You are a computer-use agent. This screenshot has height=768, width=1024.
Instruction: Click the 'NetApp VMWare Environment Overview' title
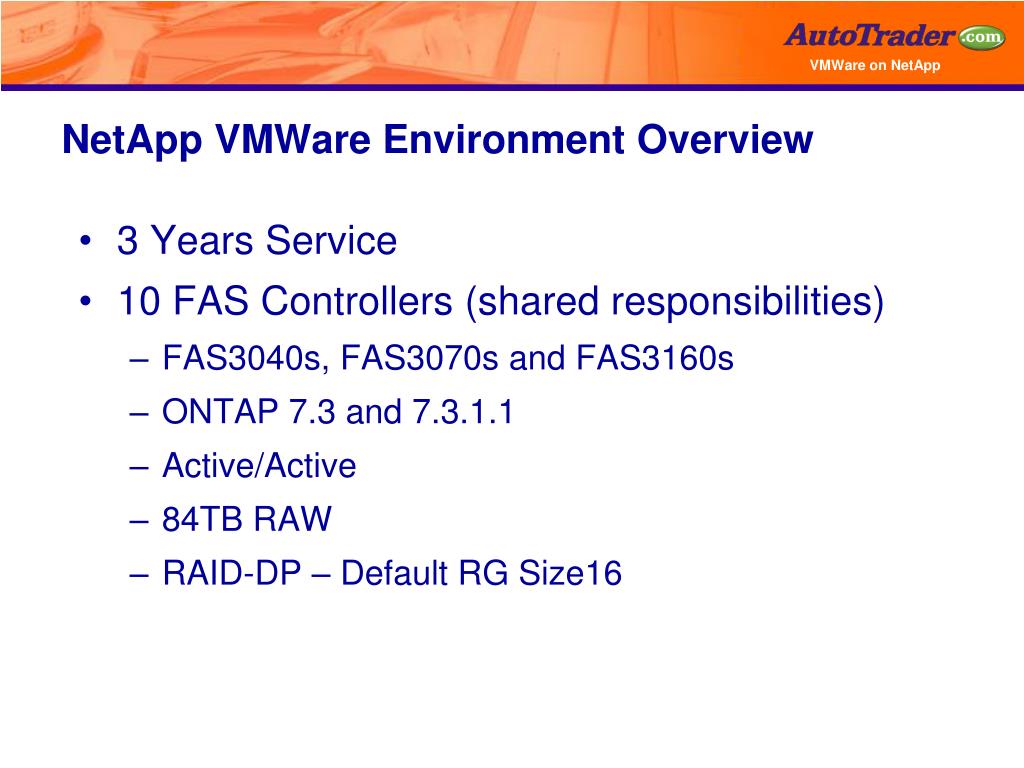click(x=438, y=140)
